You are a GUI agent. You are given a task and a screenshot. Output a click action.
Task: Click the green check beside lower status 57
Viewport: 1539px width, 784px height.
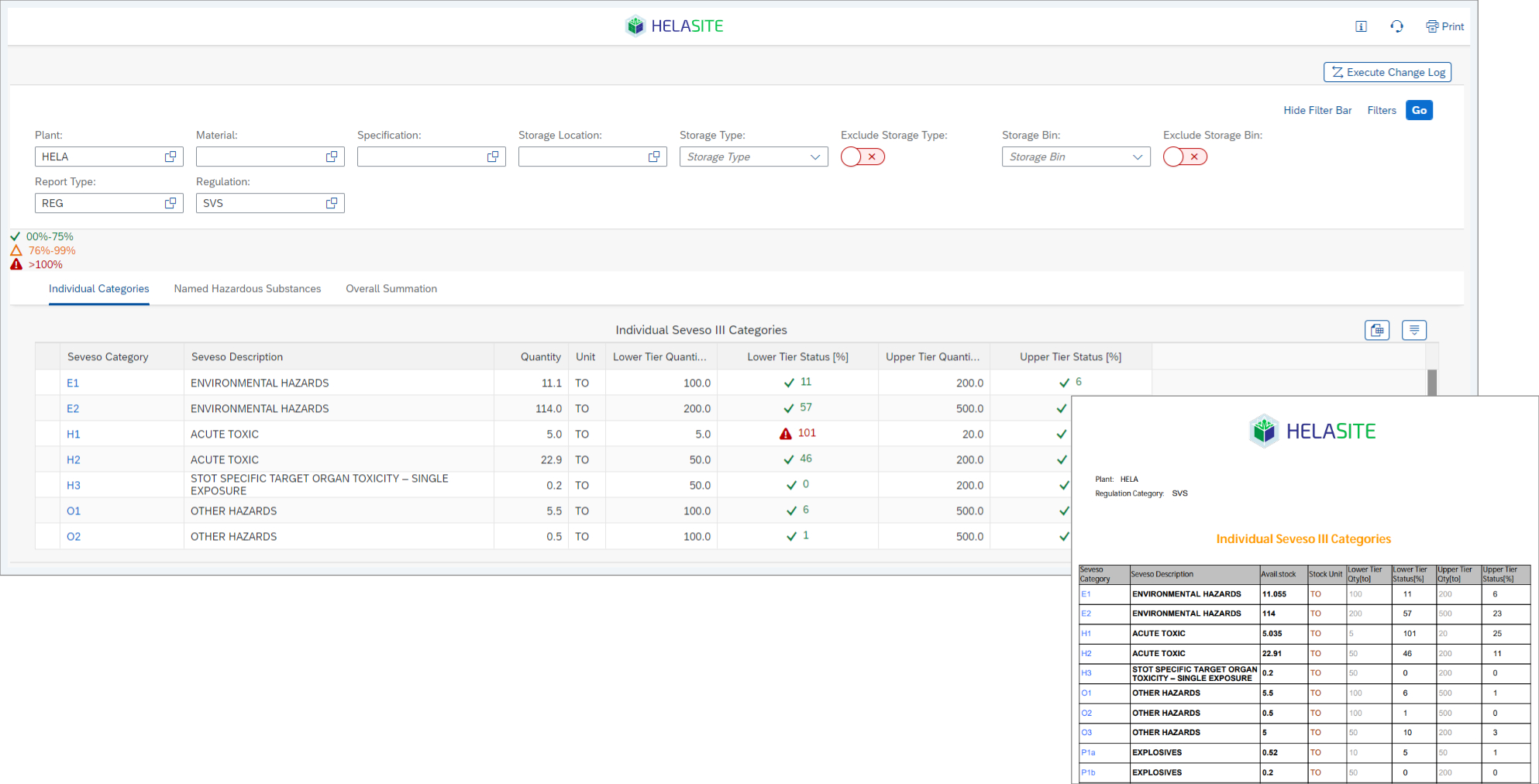point(789,408)
